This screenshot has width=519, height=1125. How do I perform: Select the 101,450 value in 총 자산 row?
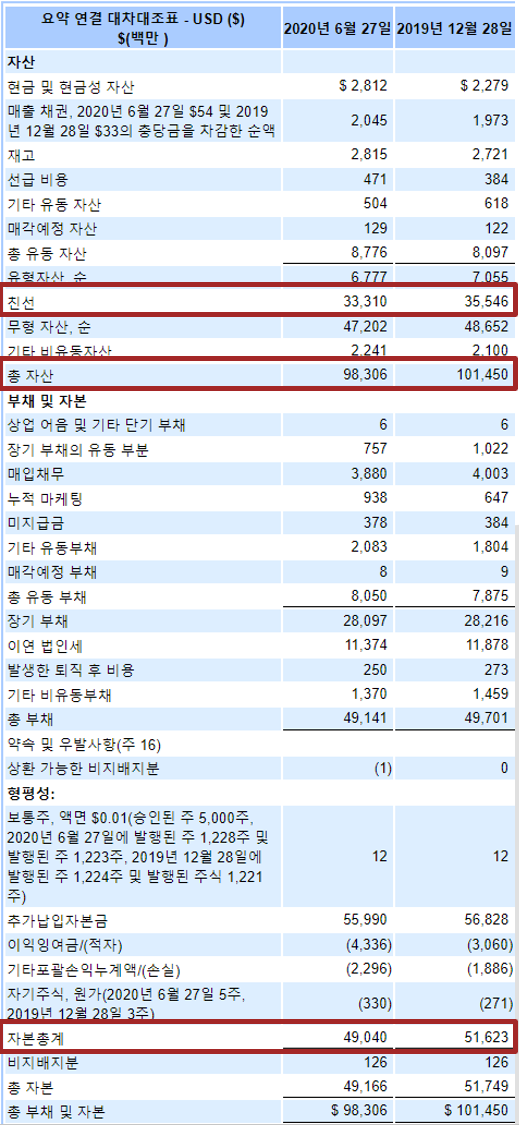coord(484,375)
